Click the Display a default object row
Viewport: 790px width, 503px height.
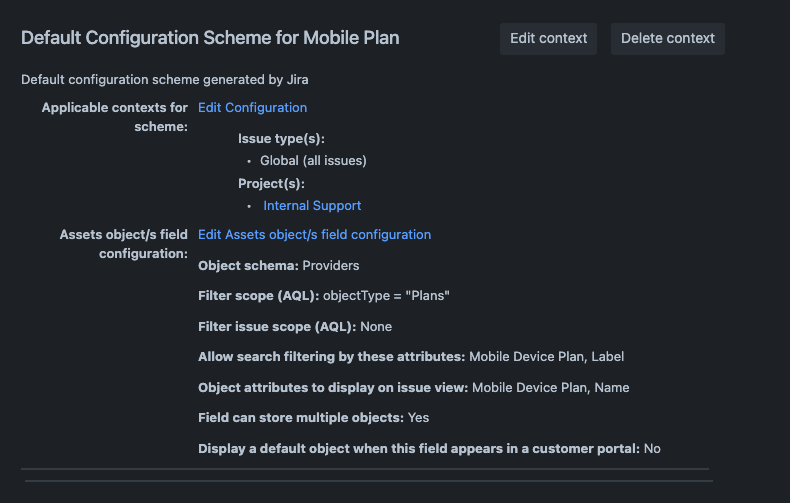(429, 449)
